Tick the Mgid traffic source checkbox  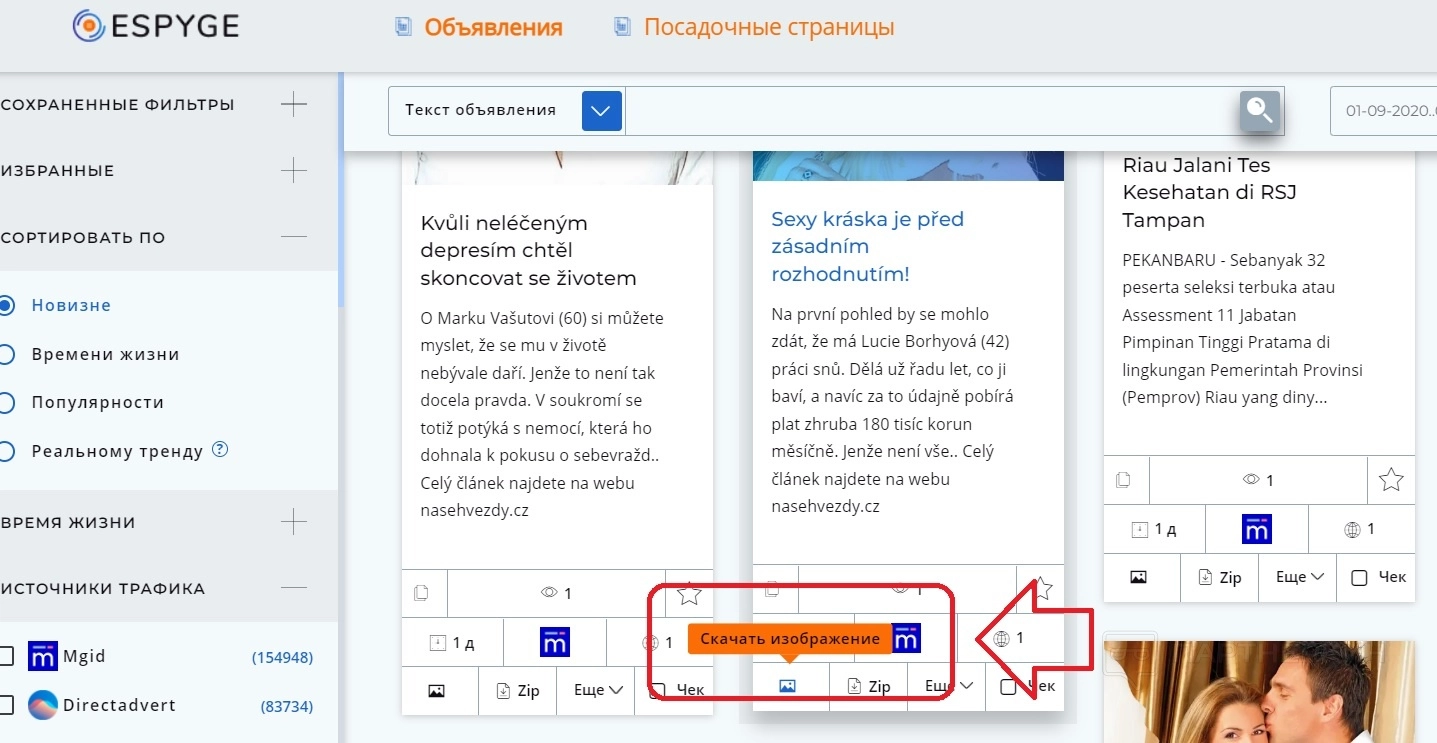6,657
